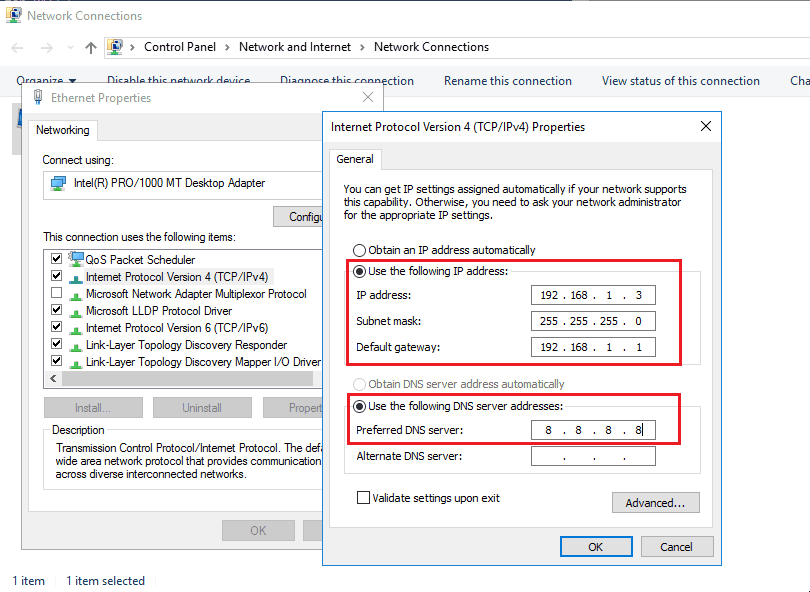The height and width of the screenshot is (592, 810).
Task: Select Microsoft LLDP Protocol Driver item
Action: [159, 311]
